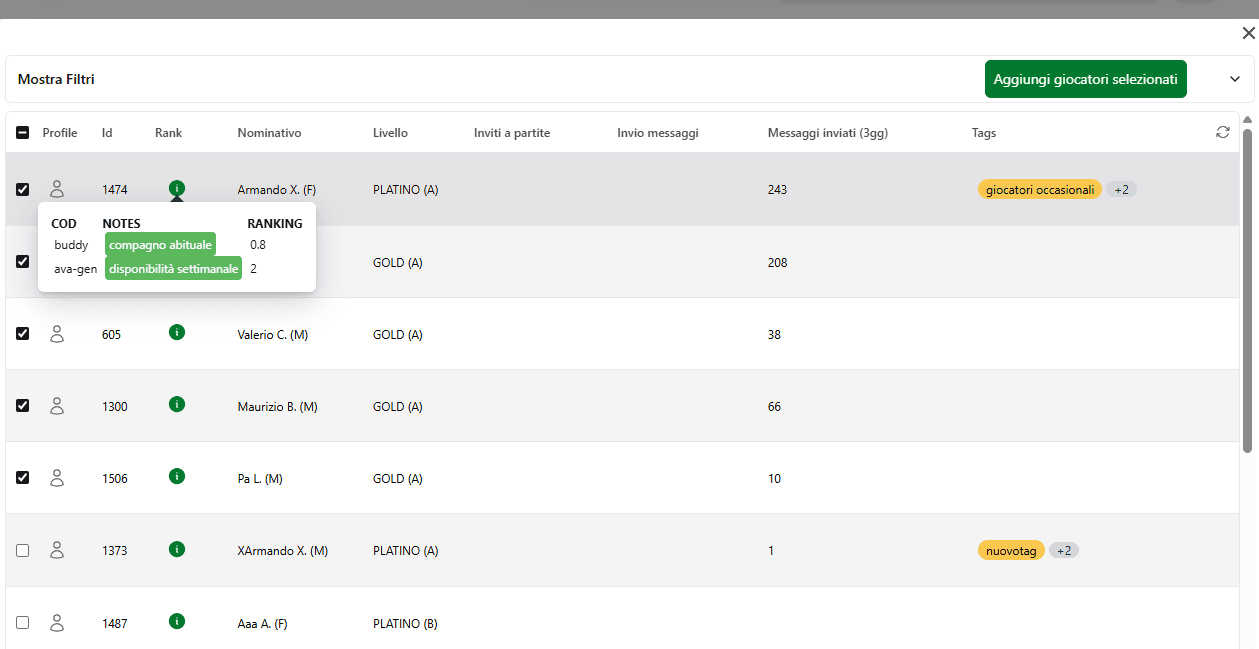Viewport: 1259px width, 649px height.
Task: Click Id value 1373
Action: [115, 551]
